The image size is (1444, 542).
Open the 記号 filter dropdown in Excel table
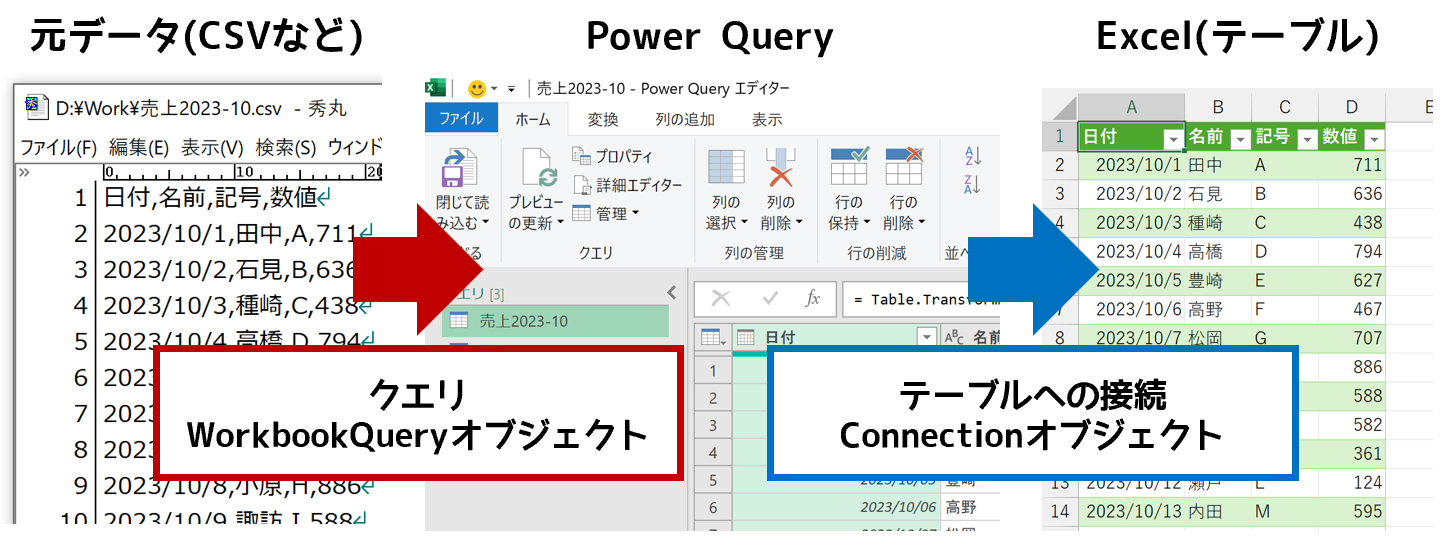click(x=1306, y=139)
